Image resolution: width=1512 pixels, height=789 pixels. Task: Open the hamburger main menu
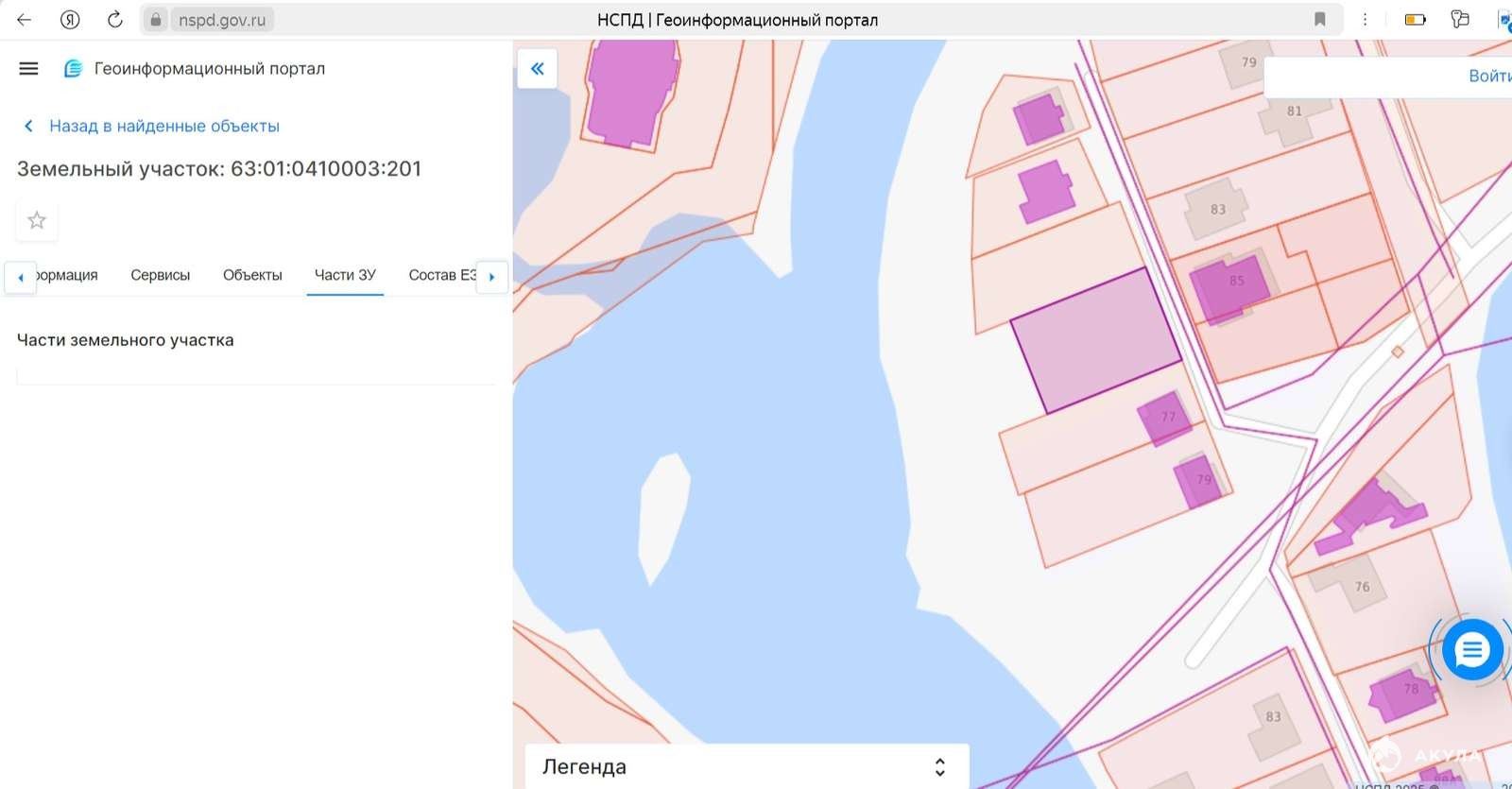tap(28, 68)
